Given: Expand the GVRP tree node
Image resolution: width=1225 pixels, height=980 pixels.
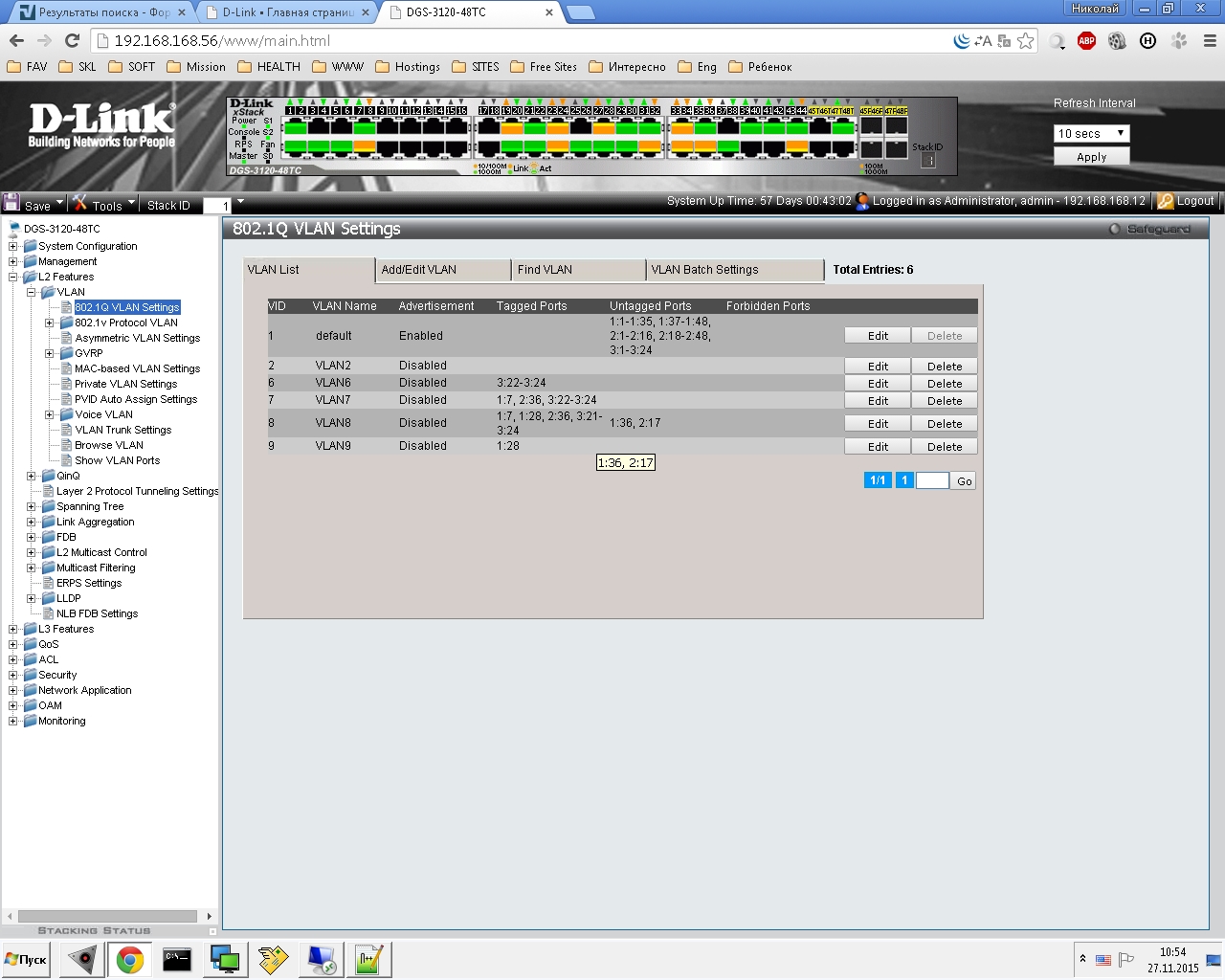Looking at the screenshot, I should [x=50, y=353].
